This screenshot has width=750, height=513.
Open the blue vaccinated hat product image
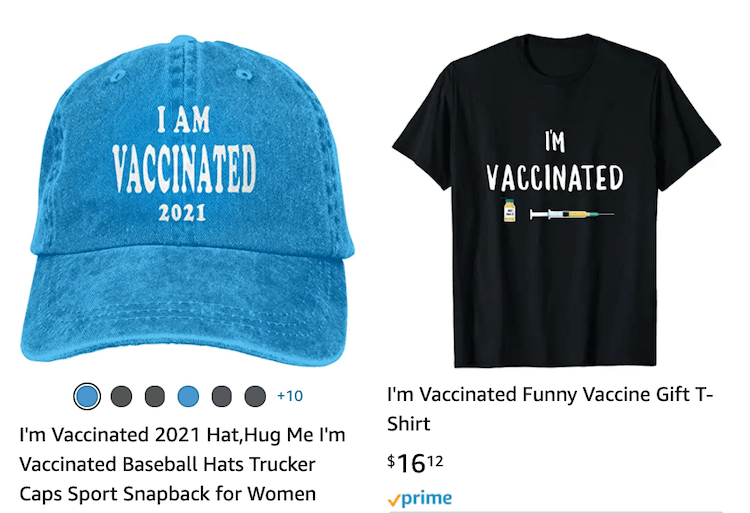pyautogui.click(x=188, y=201)
